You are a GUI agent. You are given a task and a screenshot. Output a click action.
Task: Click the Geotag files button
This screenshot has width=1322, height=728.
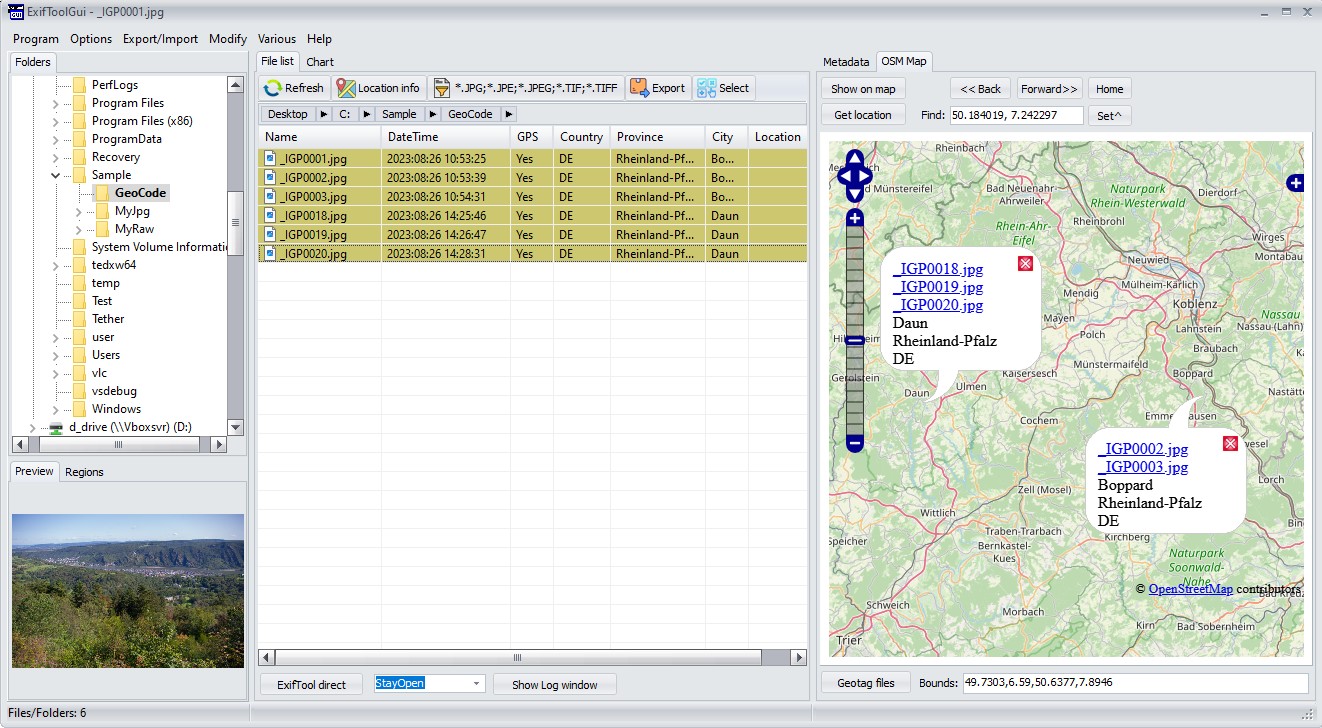point(864,683)
